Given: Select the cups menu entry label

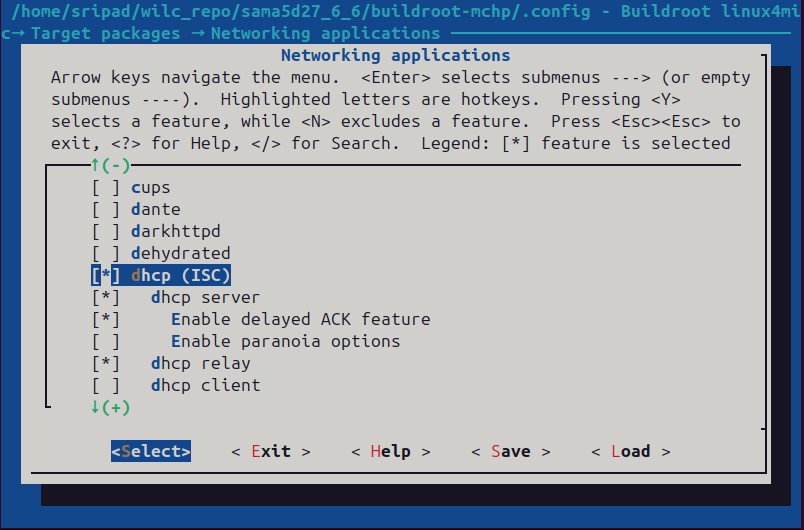Looking at the screenshot, I should 151,188.
